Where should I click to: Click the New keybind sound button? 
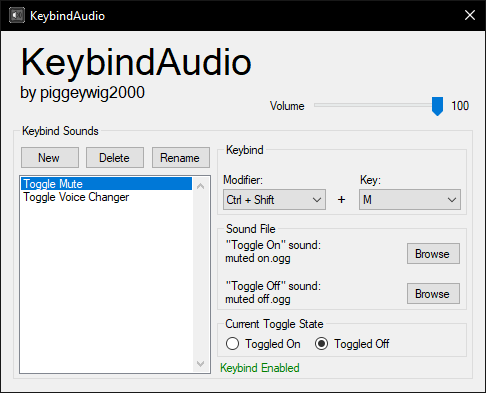pos(50,158)
